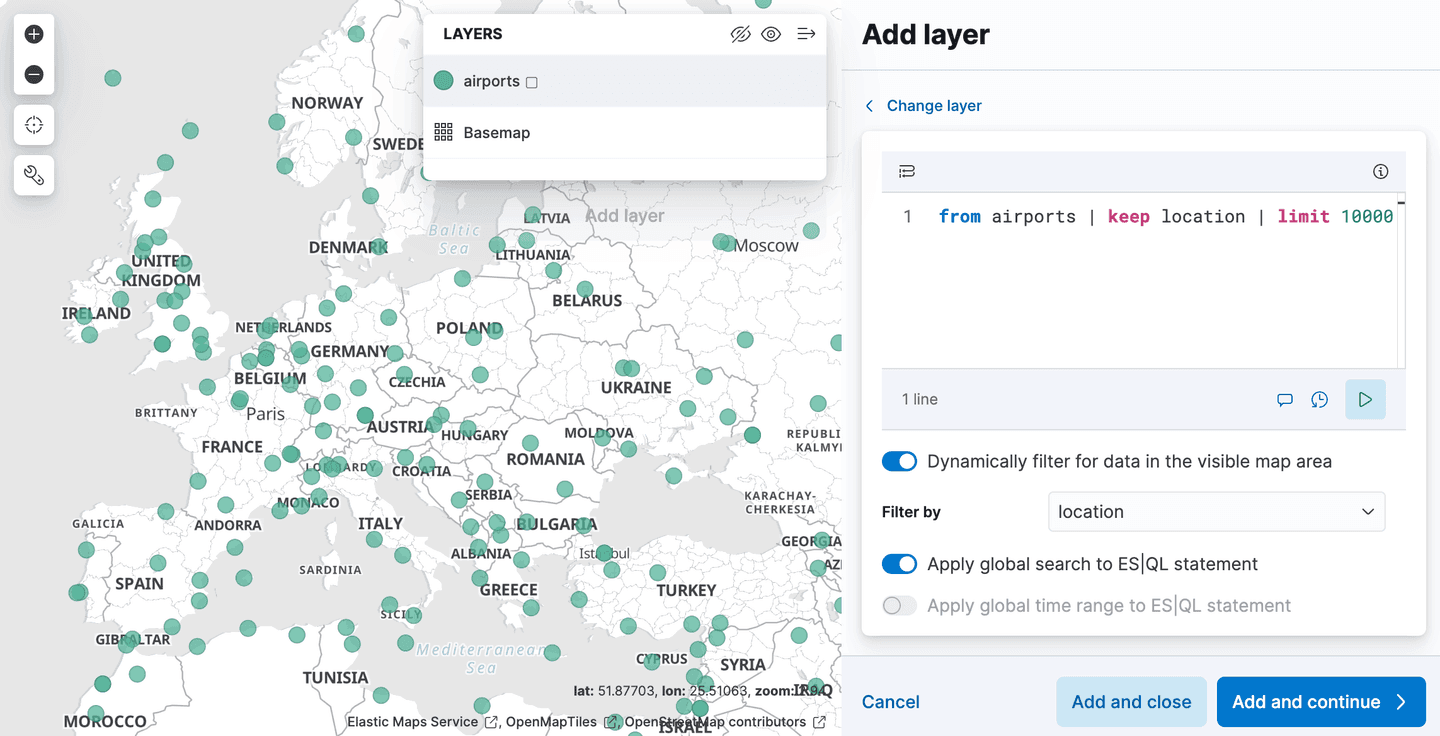Viewport: 1440px width, 736px height.
Task: Collapse the layers panel with arrow icon
Action: 806,33
